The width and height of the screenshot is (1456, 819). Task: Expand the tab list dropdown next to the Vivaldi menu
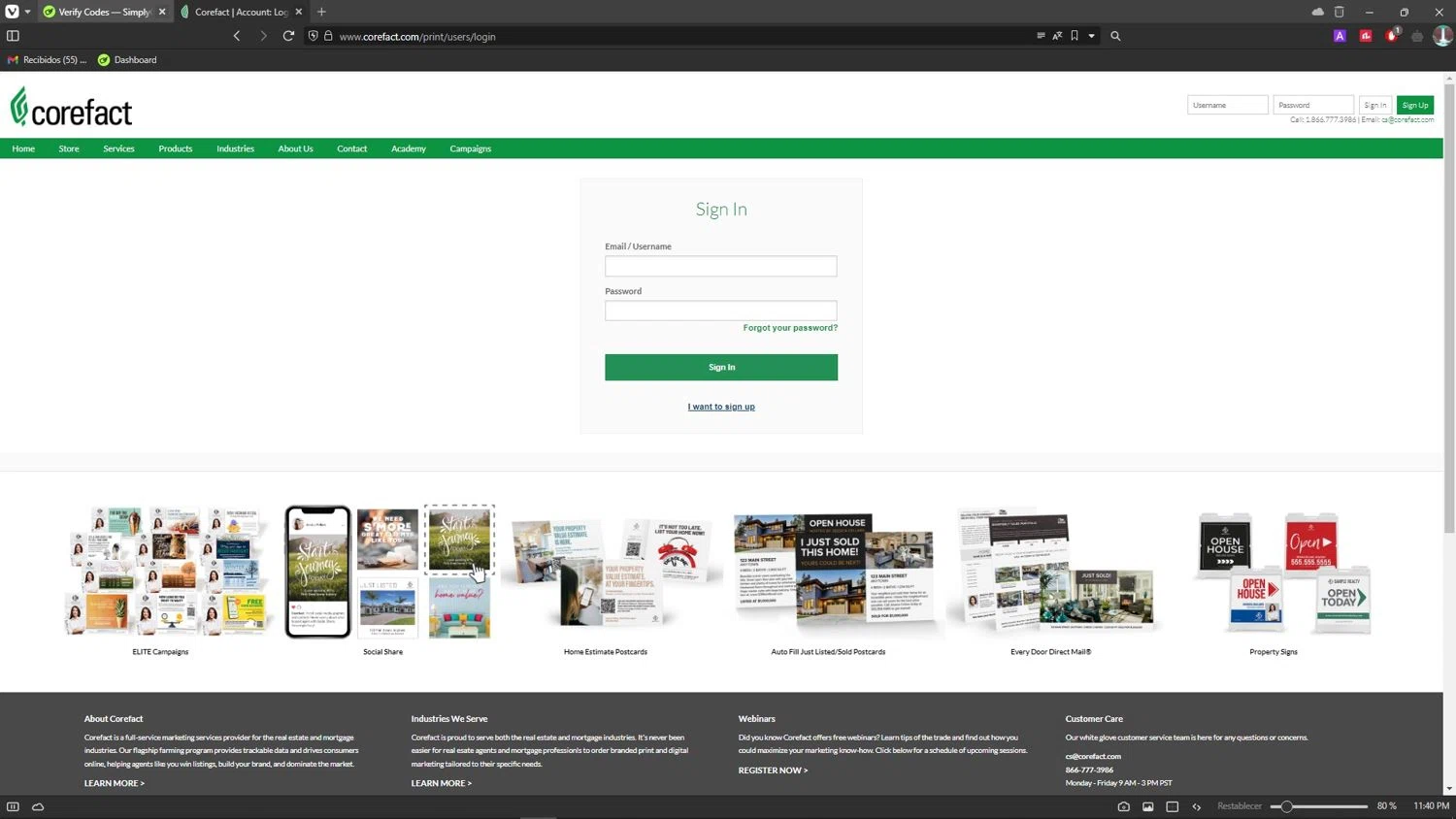coord(27,12)
